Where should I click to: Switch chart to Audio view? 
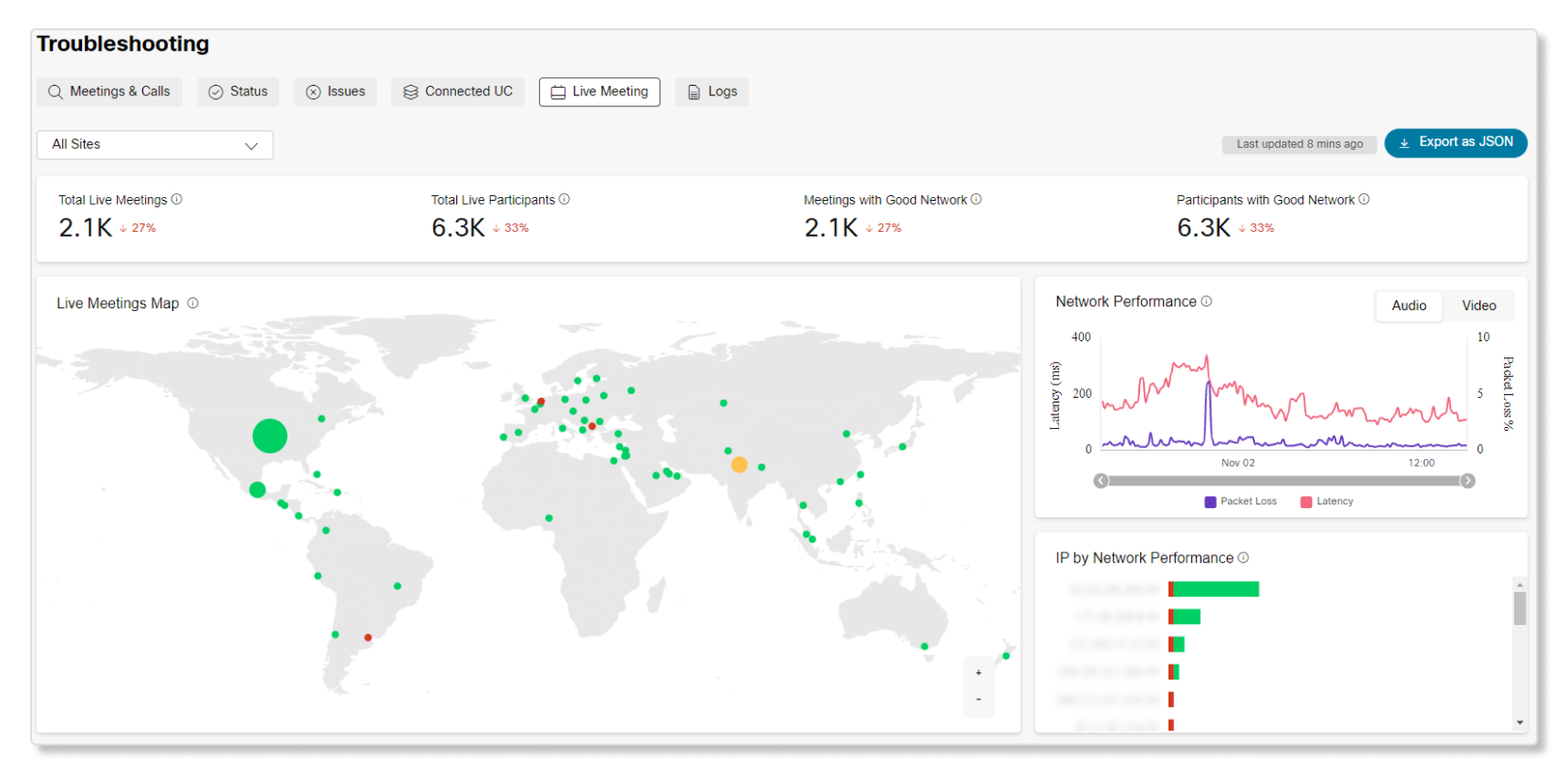click(1408, 305)
